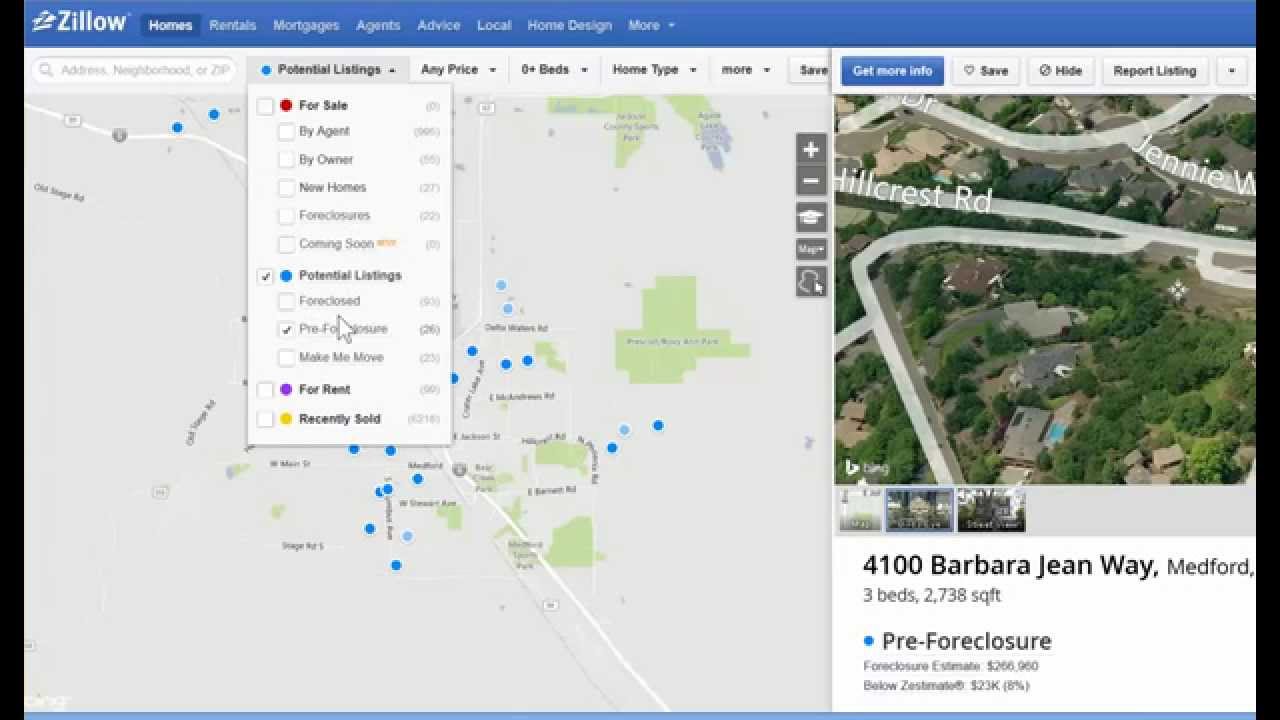This screenshot has height=720, width=1280.
Task: Click the Zillow logo
Action: [80, 22]
